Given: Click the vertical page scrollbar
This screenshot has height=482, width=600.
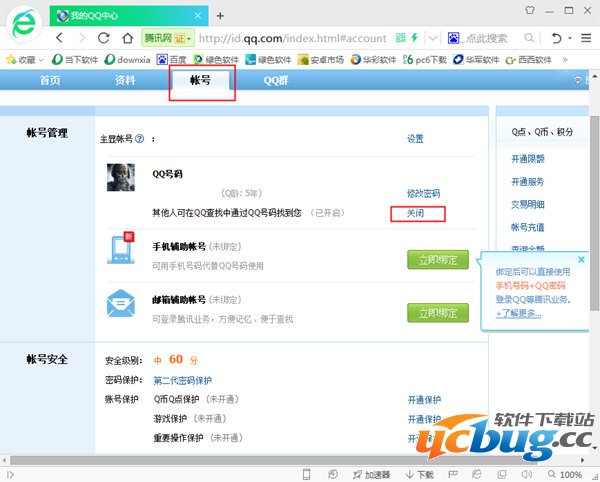Looking at the screenshot, I should point(594,213).
